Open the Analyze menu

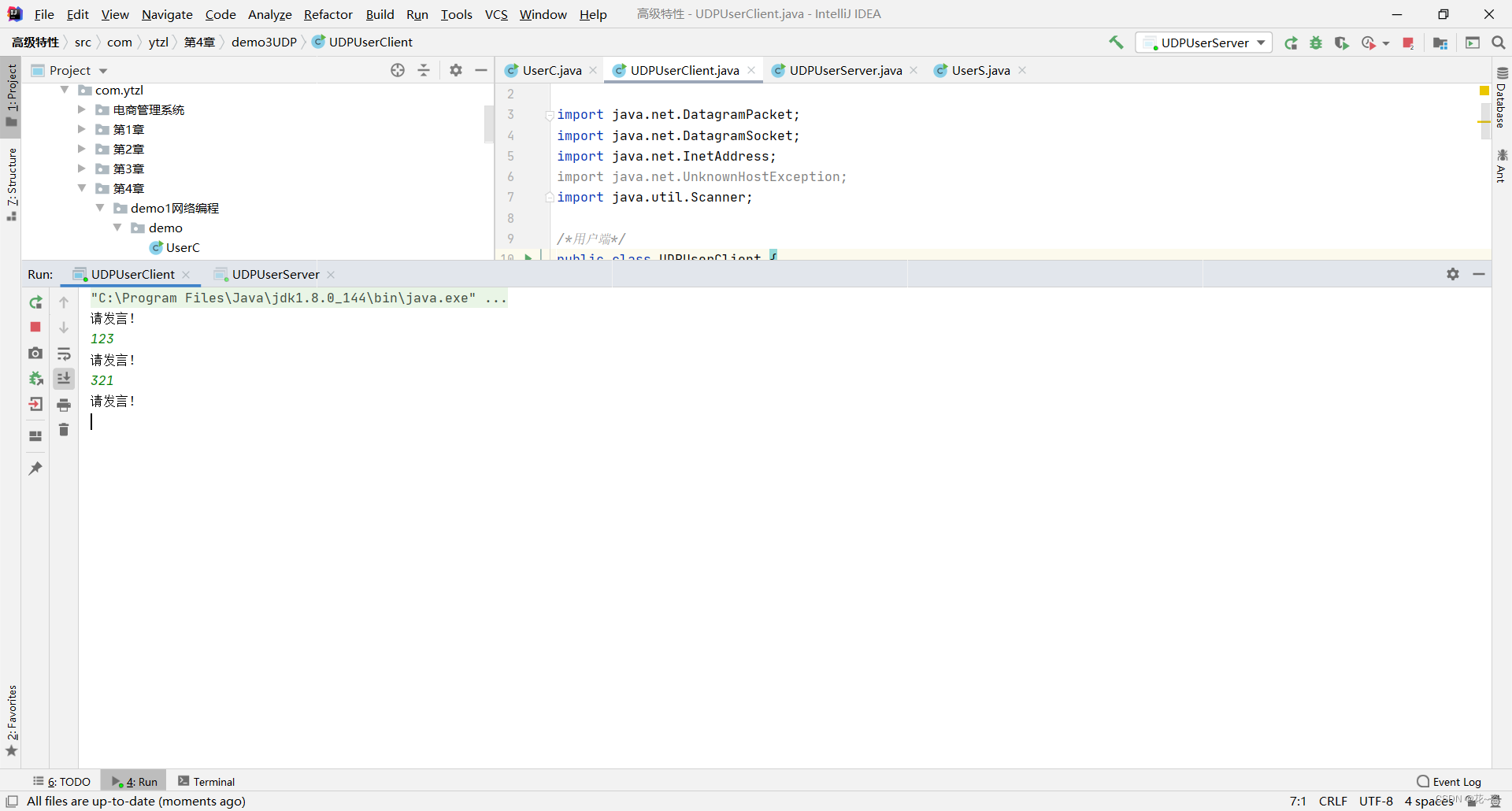click(x=269, y=14)
